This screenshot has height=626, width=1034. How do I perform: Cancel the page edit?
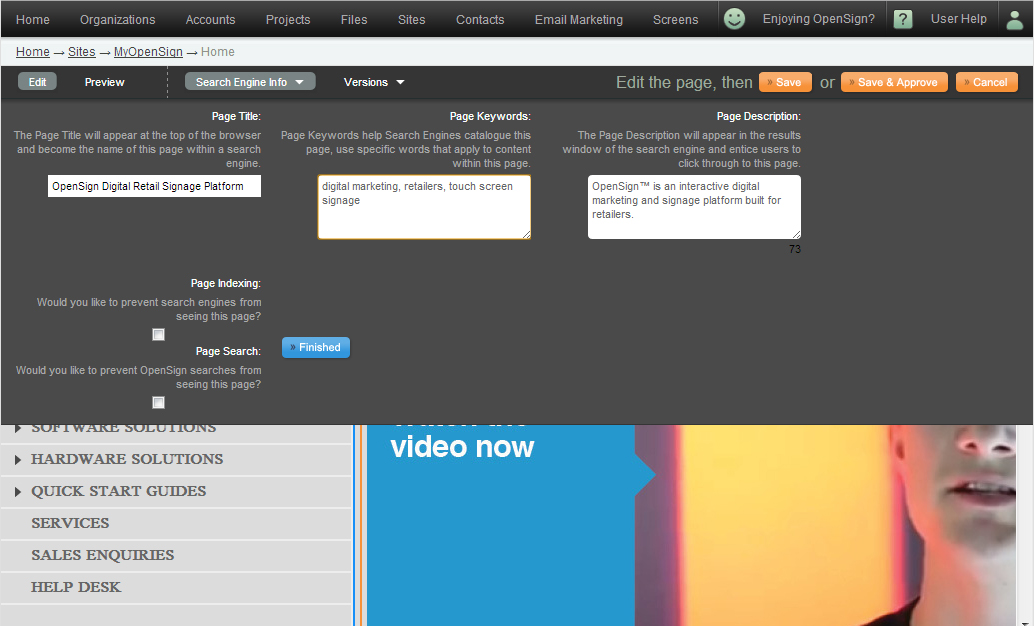(x=987, y=82)
